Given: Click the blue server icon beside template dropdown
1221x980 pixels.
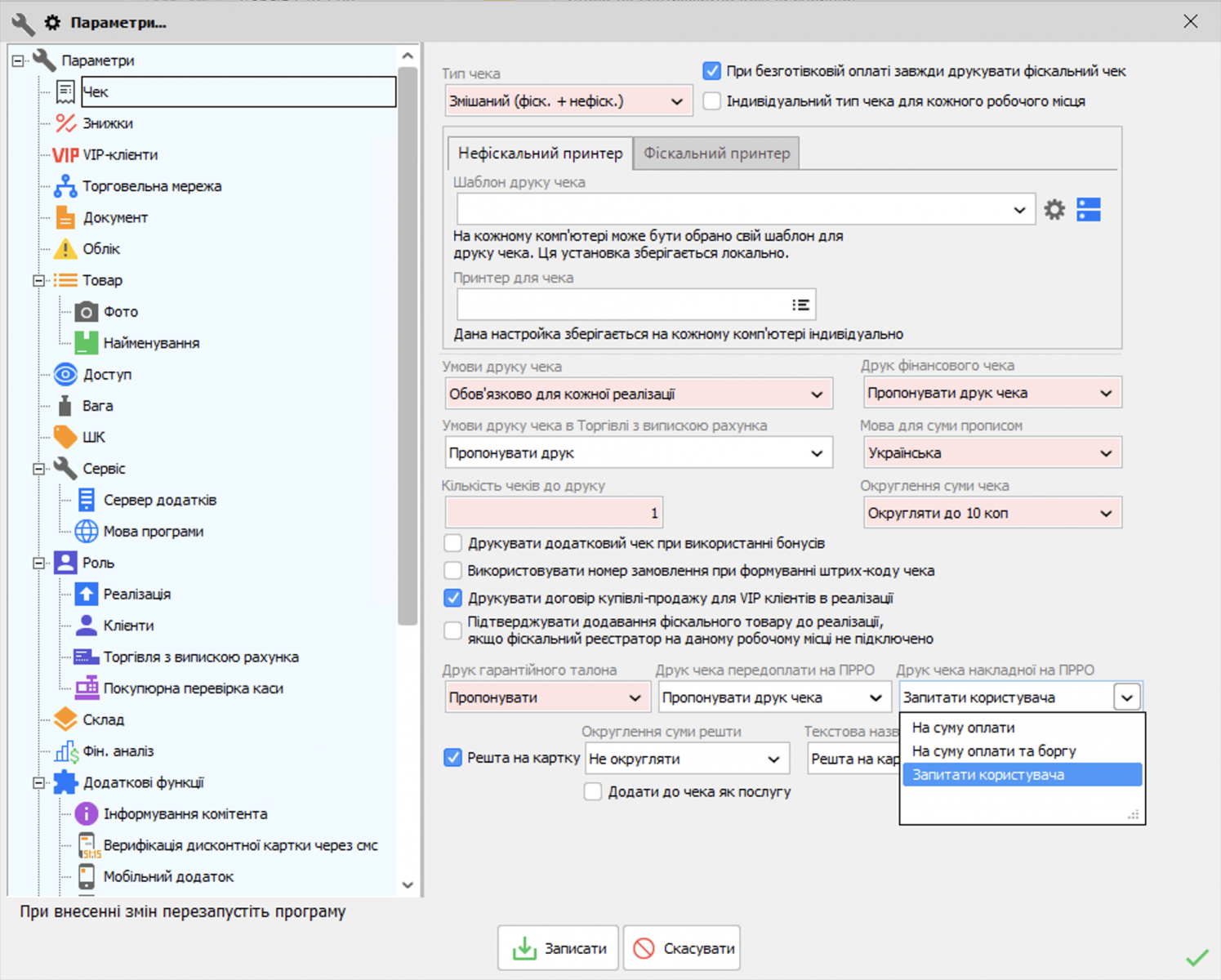Looking at the screenshot, I should coord(1089,210).
